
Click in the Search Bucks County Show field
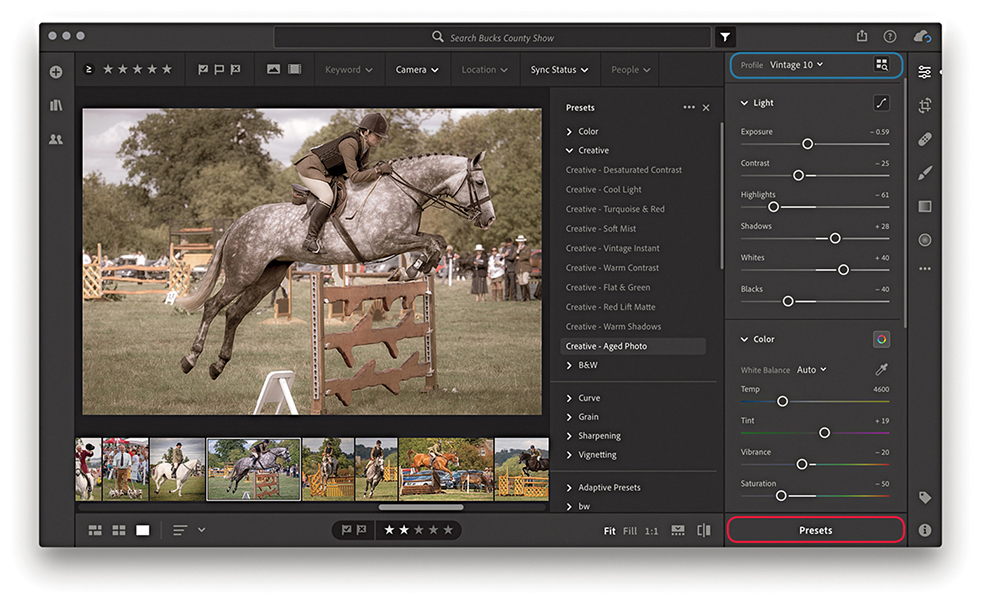(x=500, y=37)
